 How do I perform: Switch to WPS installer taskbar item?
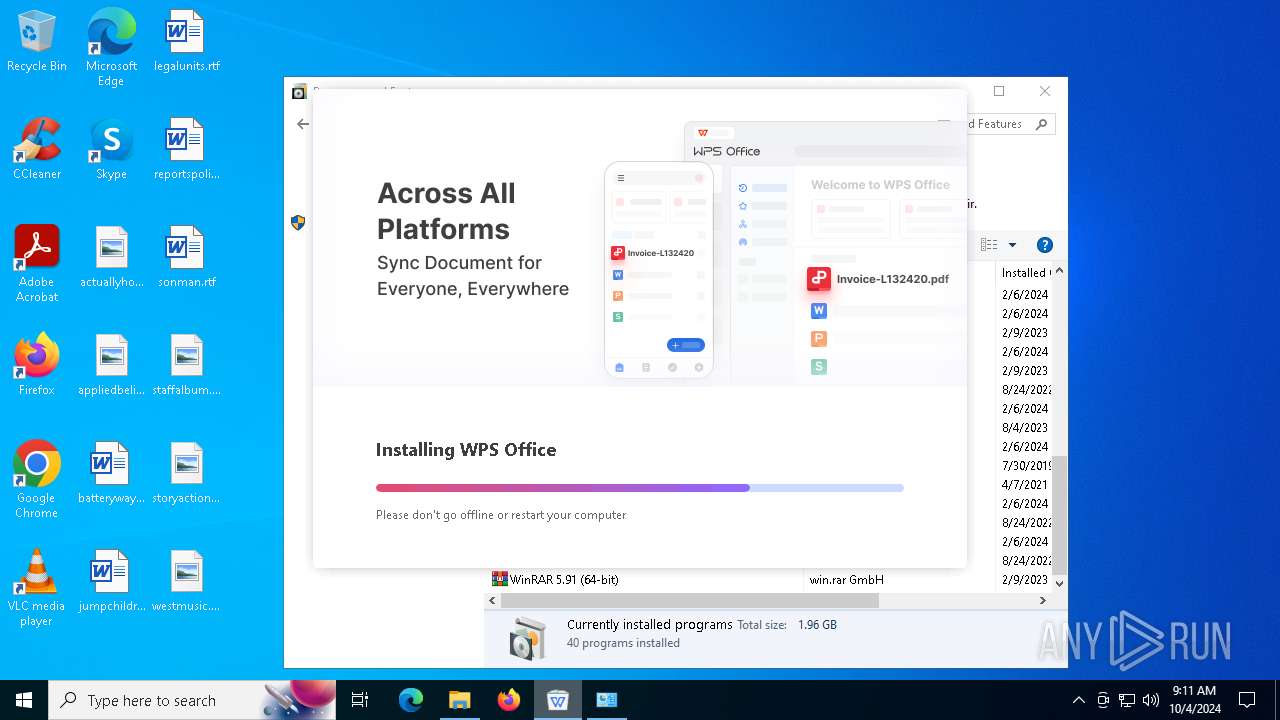click(558, 700)
